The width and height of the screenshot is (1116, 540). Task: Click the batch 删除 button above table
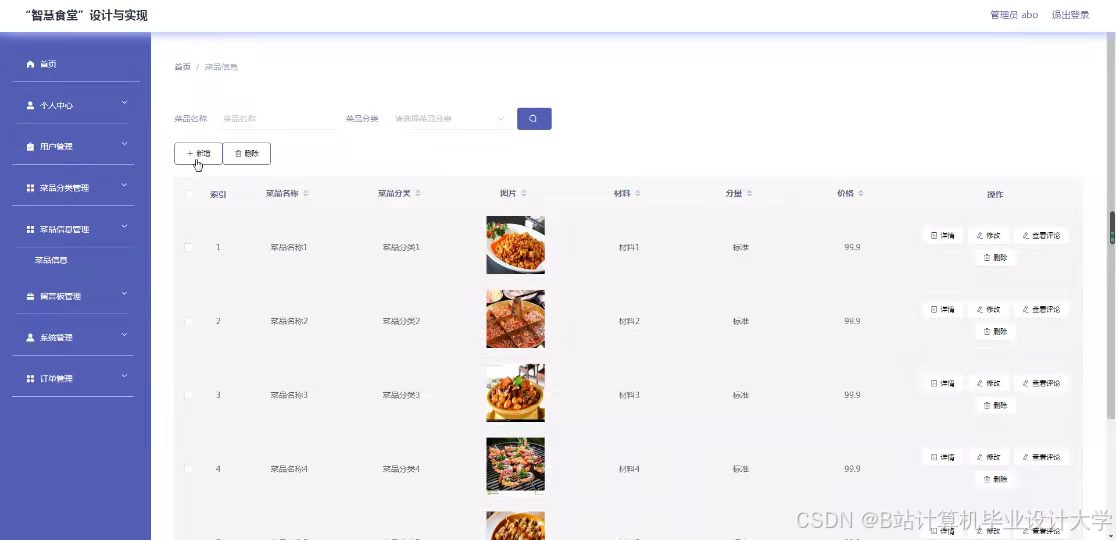click(246, 154)
